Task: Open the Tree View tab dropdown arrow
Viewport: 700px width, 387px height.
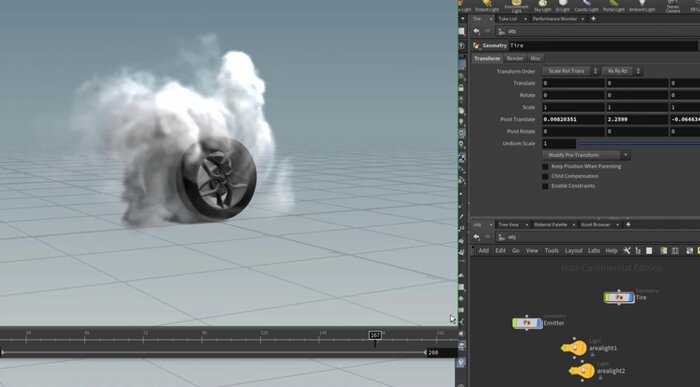Action: click(x=526, y=225)
